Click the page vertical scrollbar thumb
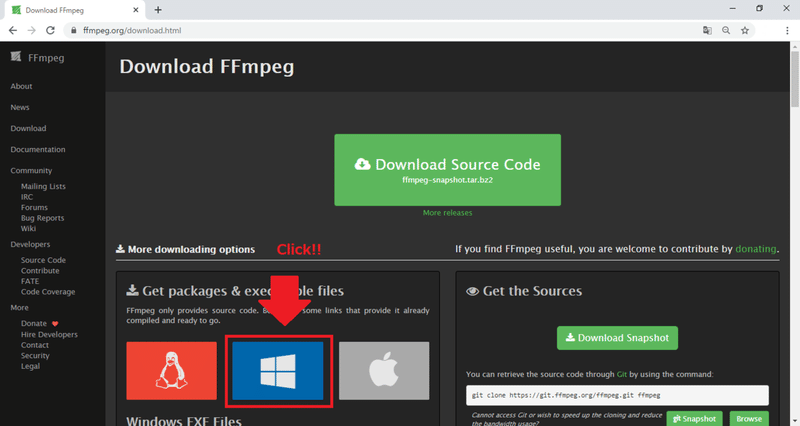 click(795, 79)
